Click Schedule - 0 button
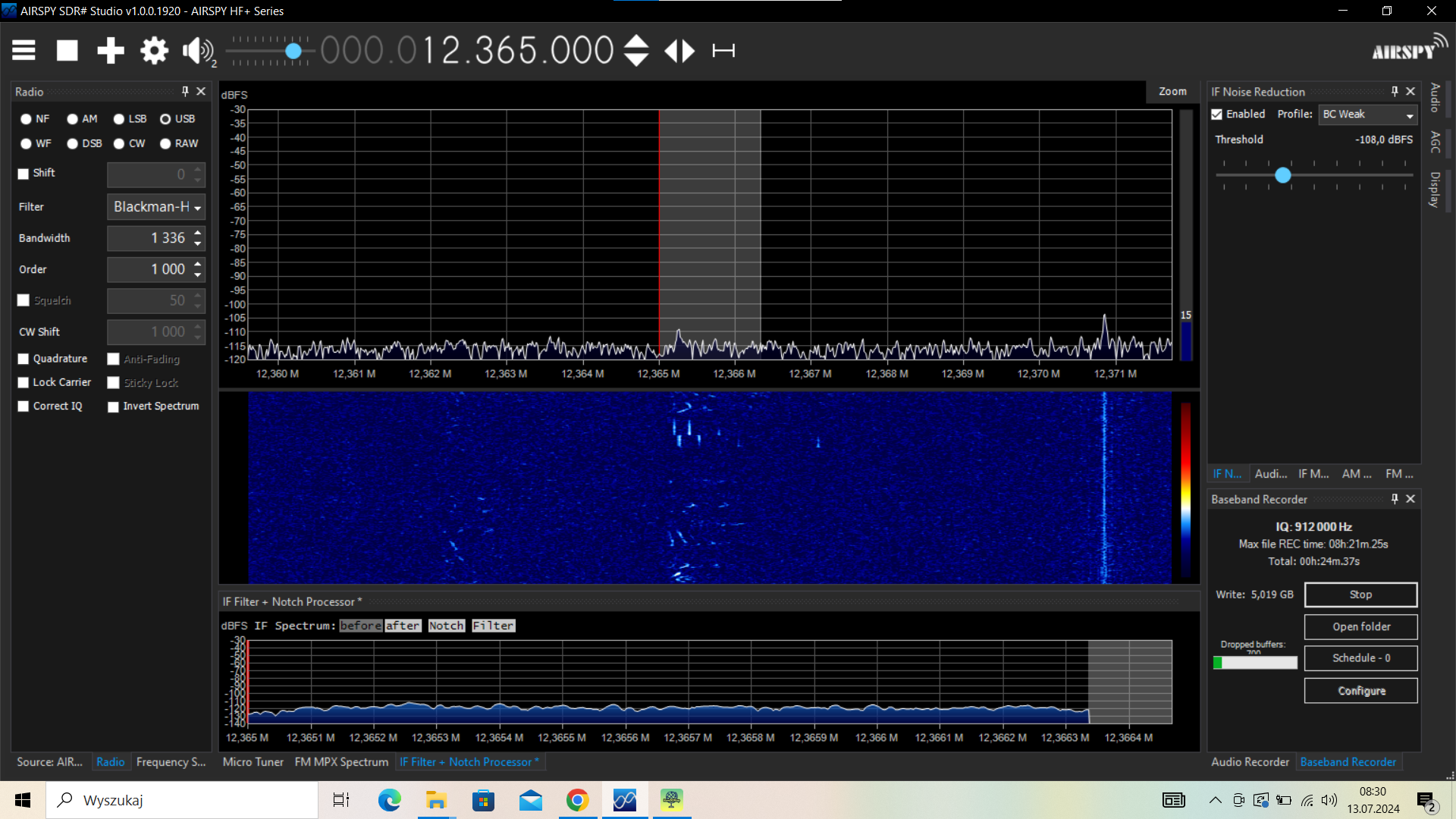The width and height of the screenshot is (1456, 819). click(x=1360, y=658)
